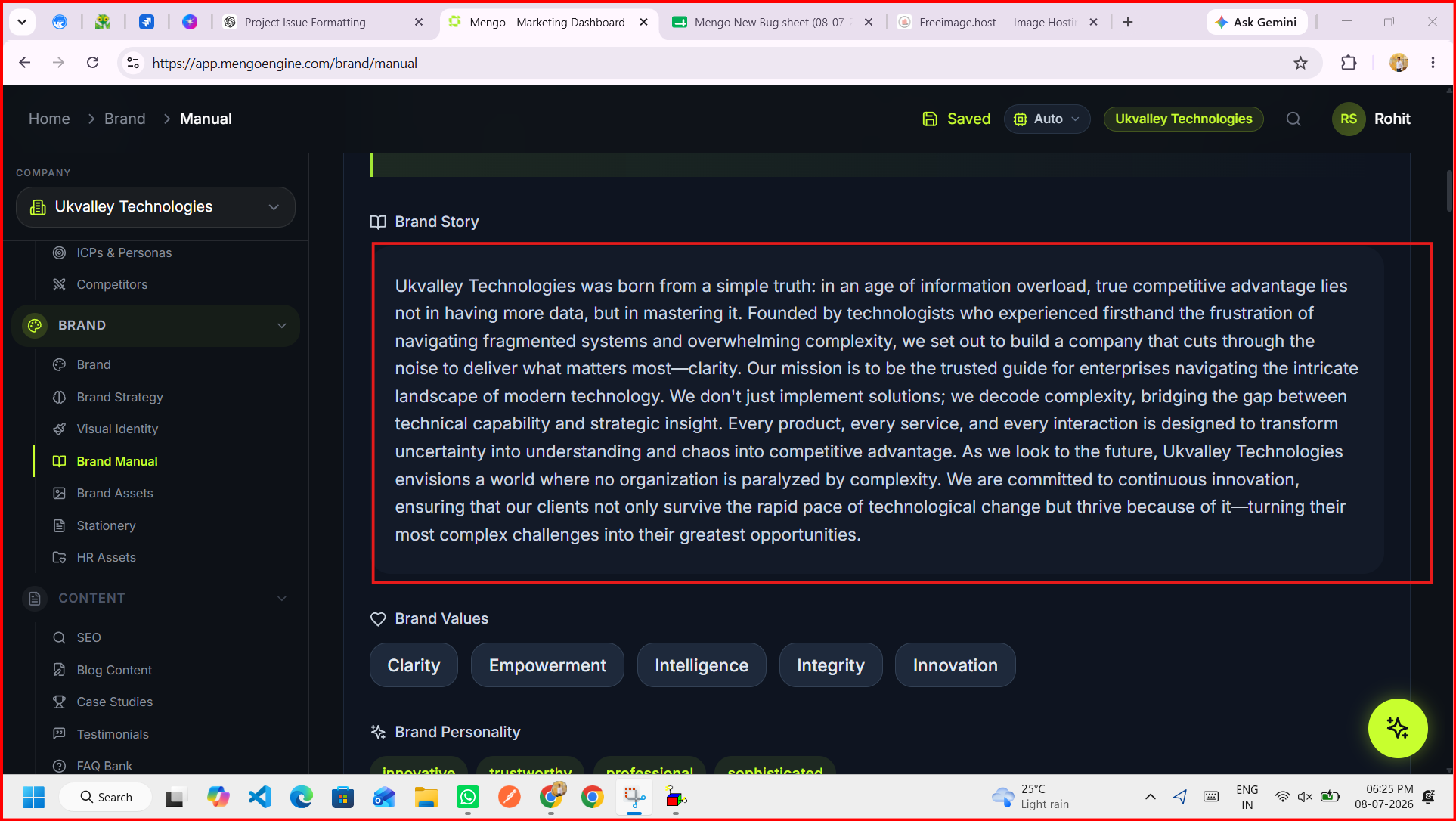This screenshot has width=1456, height=821.
Task: Click the Integrity brand value chip
Action: [x=831, y=665]
